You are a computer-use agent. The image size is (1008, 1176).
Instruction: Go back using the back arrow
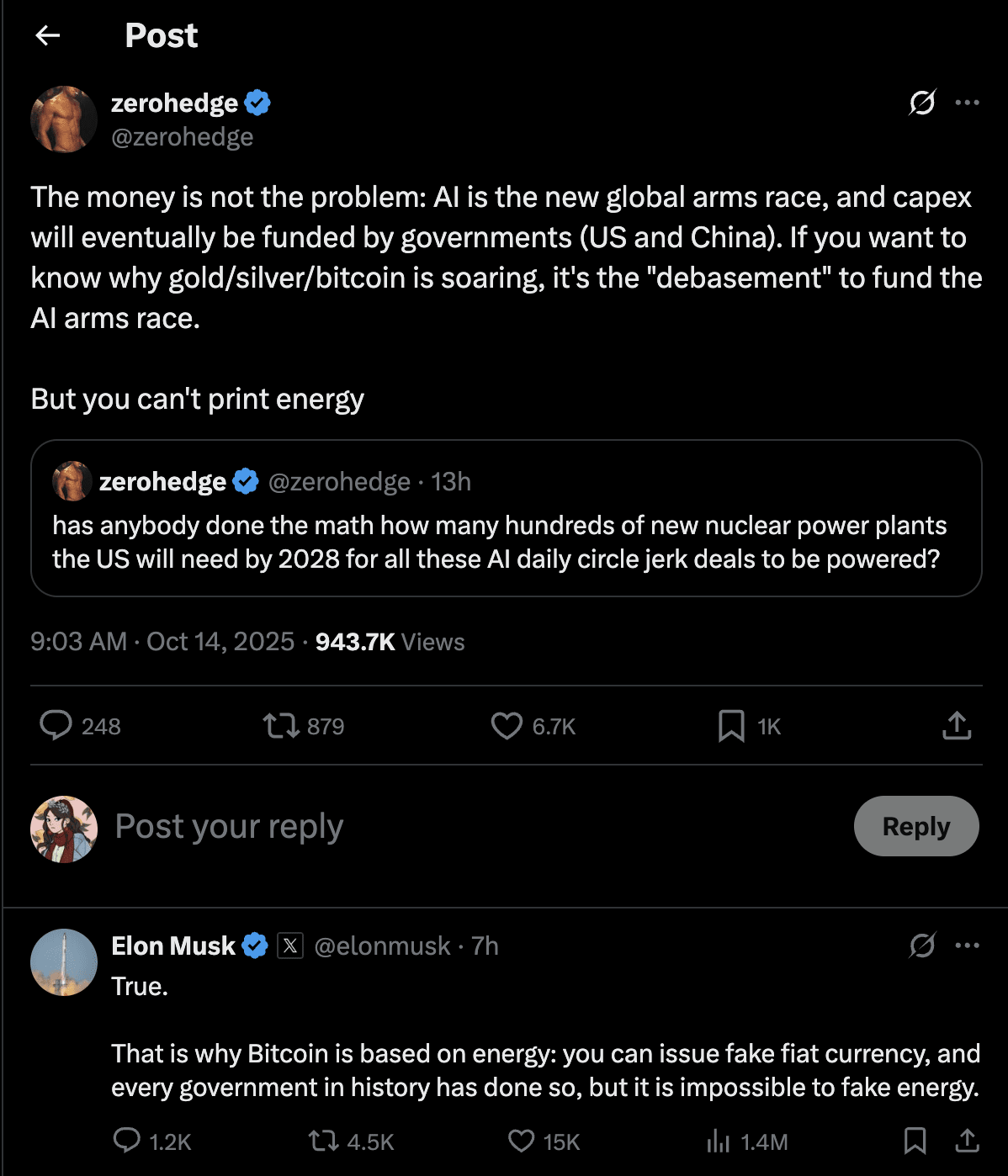click(48, 35)
